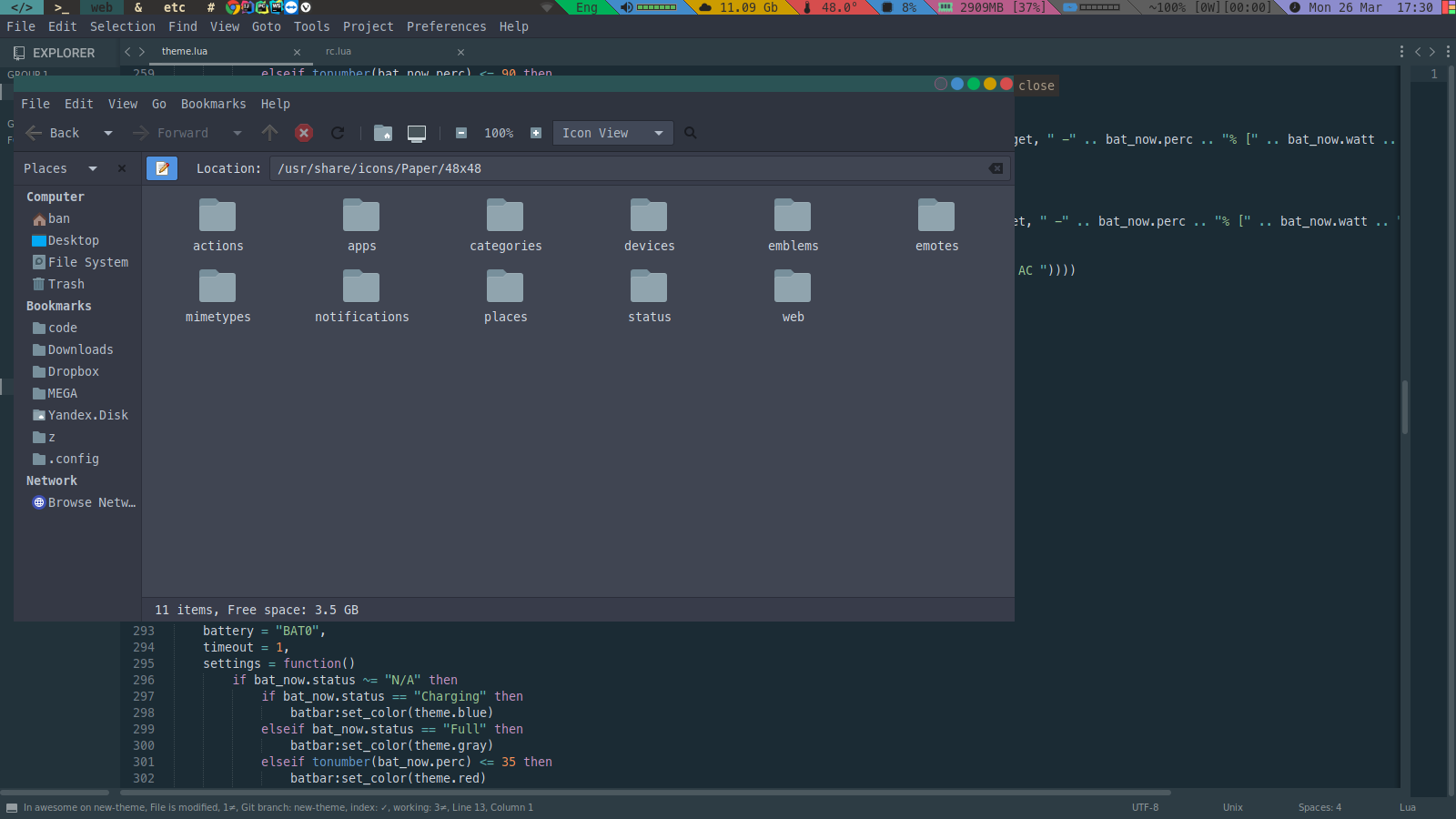Screen dimensions: 1456x819
Task: Toggle the blue circle titlebar button
Action: click(957, 84)
